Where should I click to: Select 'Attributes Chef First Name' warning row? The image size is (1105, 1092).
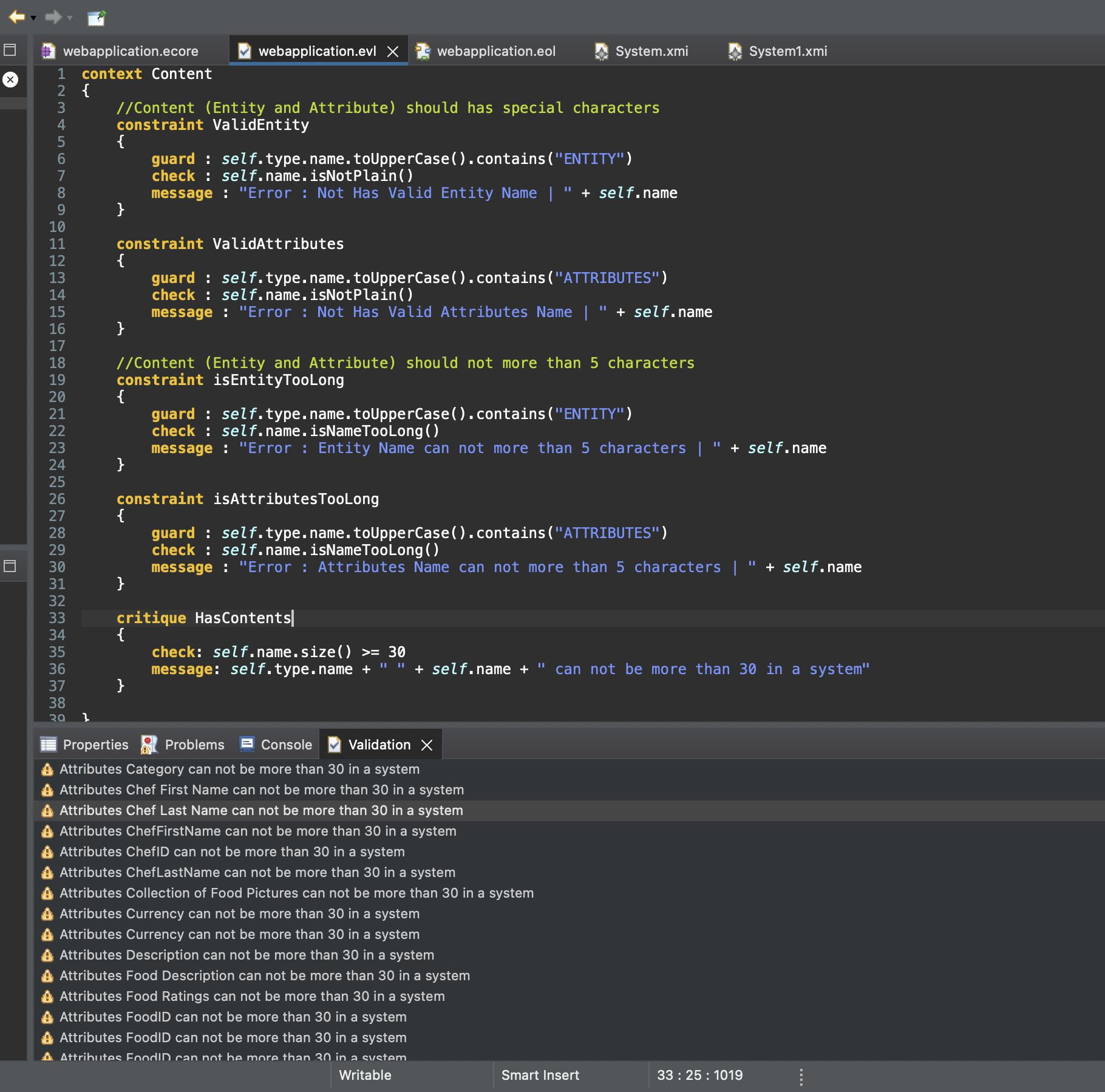pyautogui.click(x=569, y=790)
